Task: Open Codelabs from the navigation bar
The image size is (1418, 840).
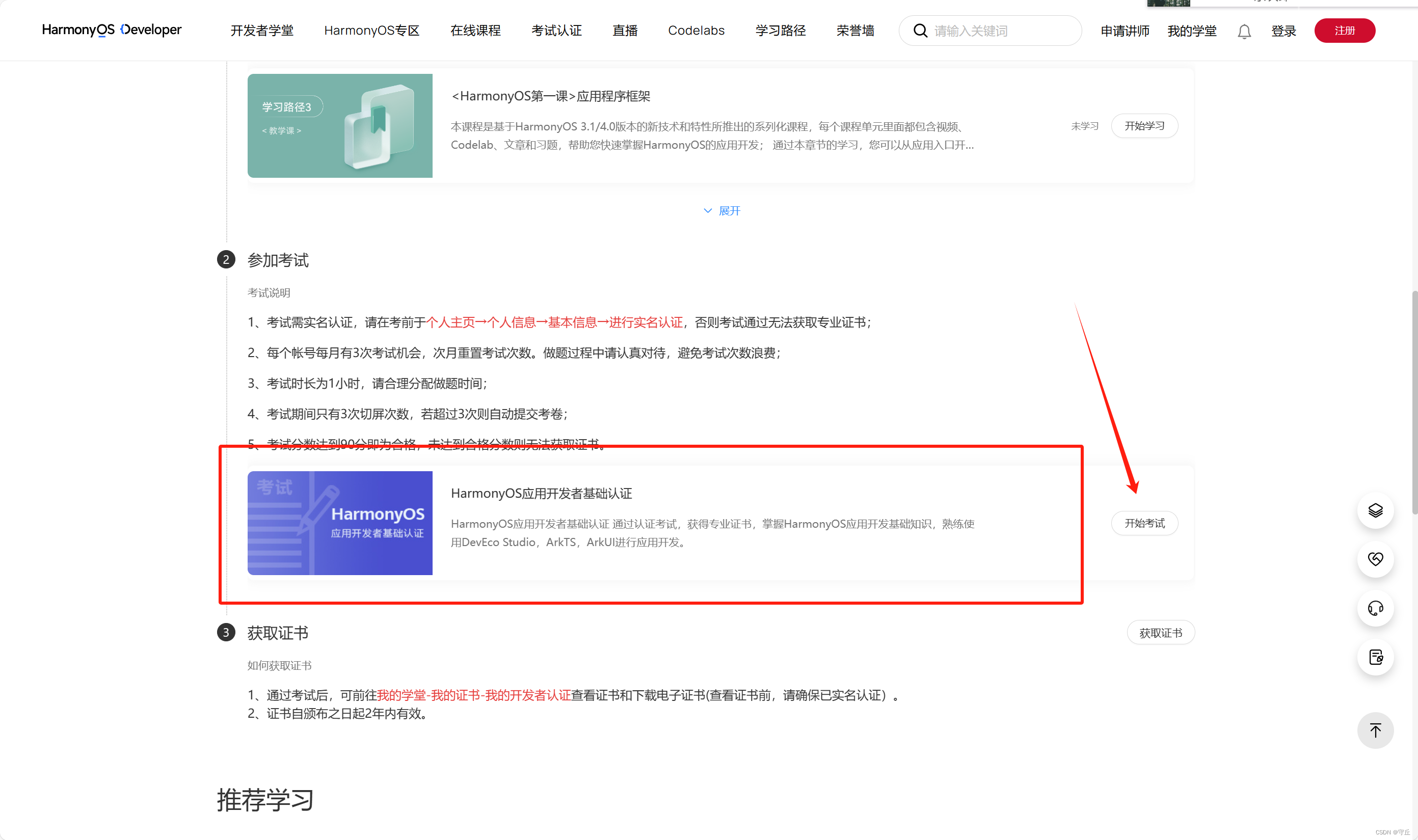Action: [x=697, y=31]
